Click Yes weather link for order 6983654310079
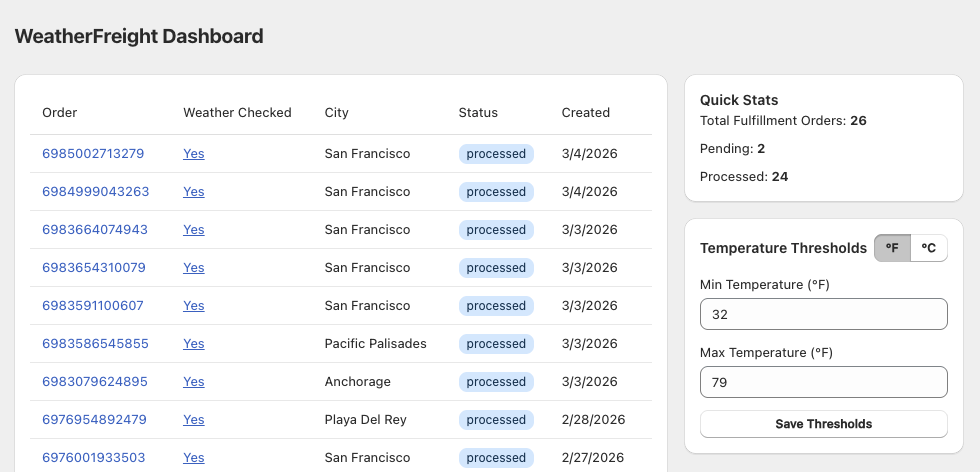This screenshot has width=980, height=472. click(x=194, y=268)
